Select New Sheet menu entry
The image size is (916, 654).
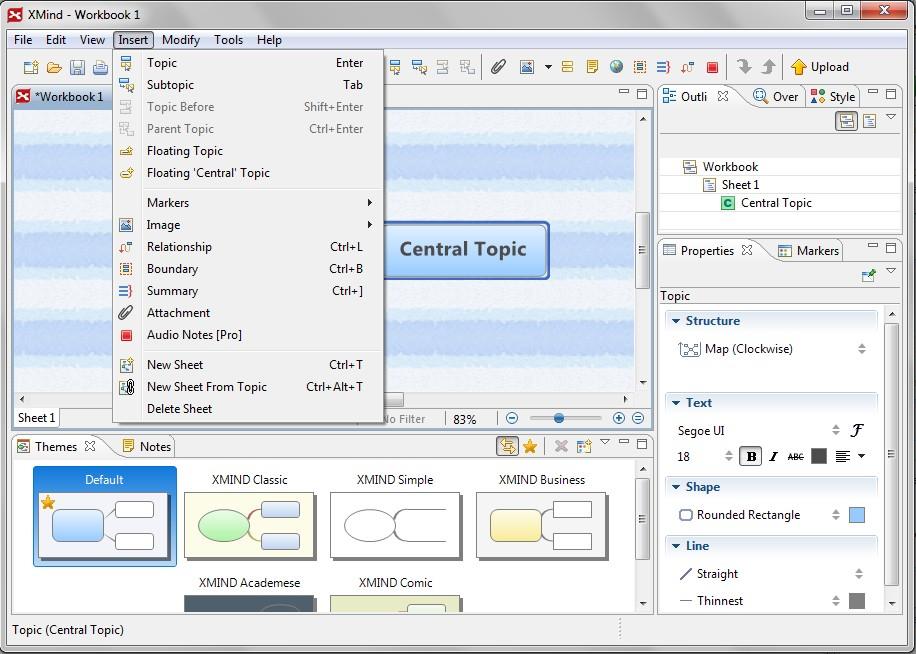pyautogui.click(x=248, y=364)
